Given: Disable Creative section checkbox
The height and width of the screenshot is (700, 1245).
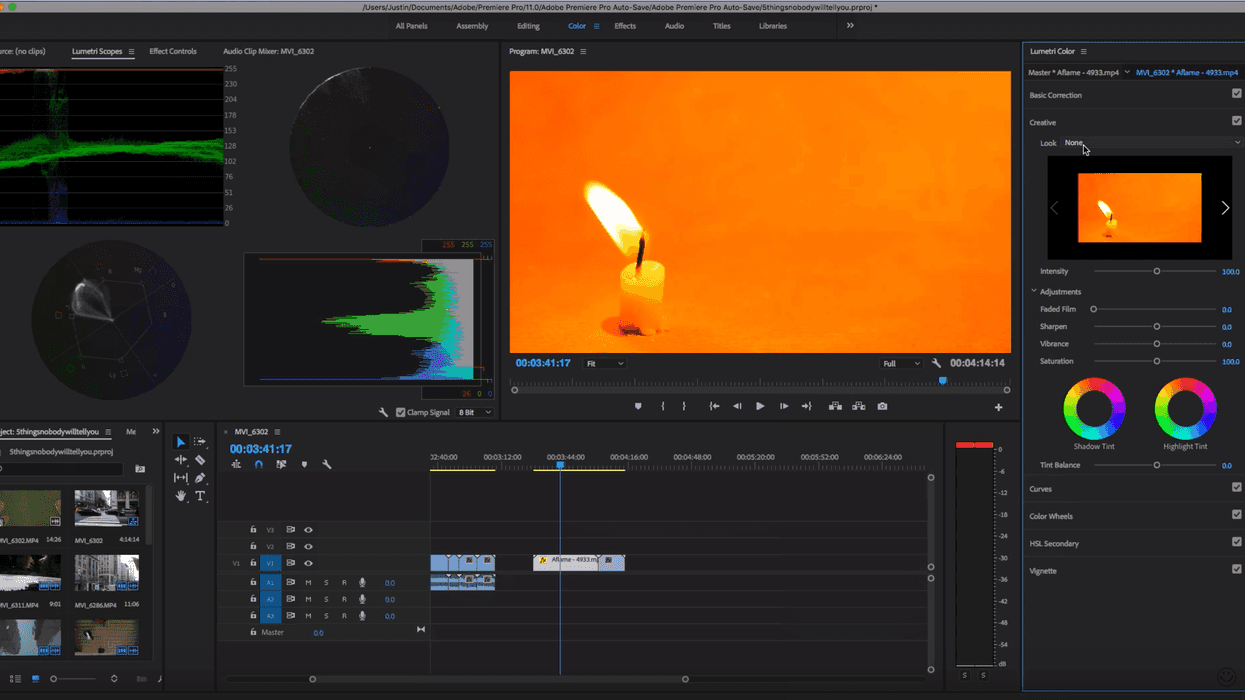Looking at the screenshot, I should [x=1236, y=121].
